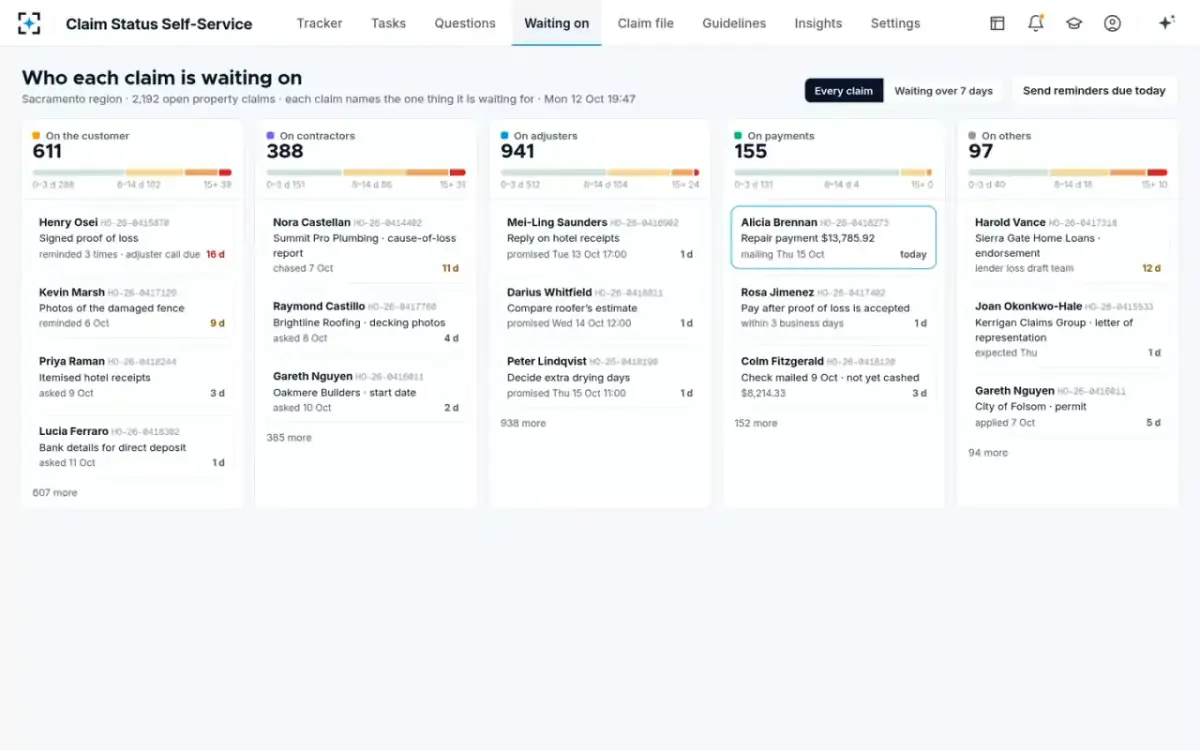Click the Claim Status Self-Service title
Viewport: 1200px width, 750px height.
tap(159, 24)
